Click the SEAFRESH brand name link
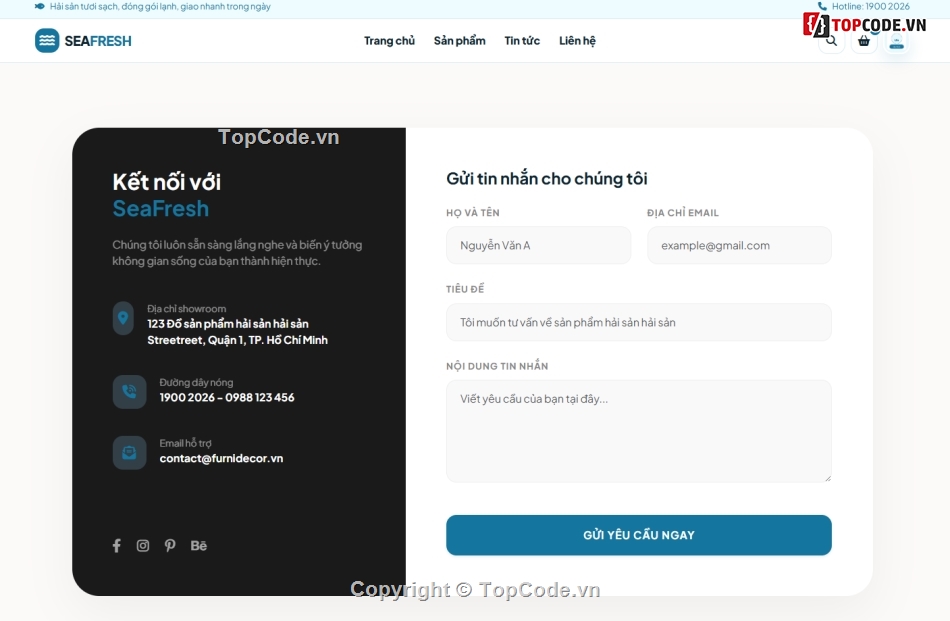This screenshot has width=950, height=621. point(98,41)
